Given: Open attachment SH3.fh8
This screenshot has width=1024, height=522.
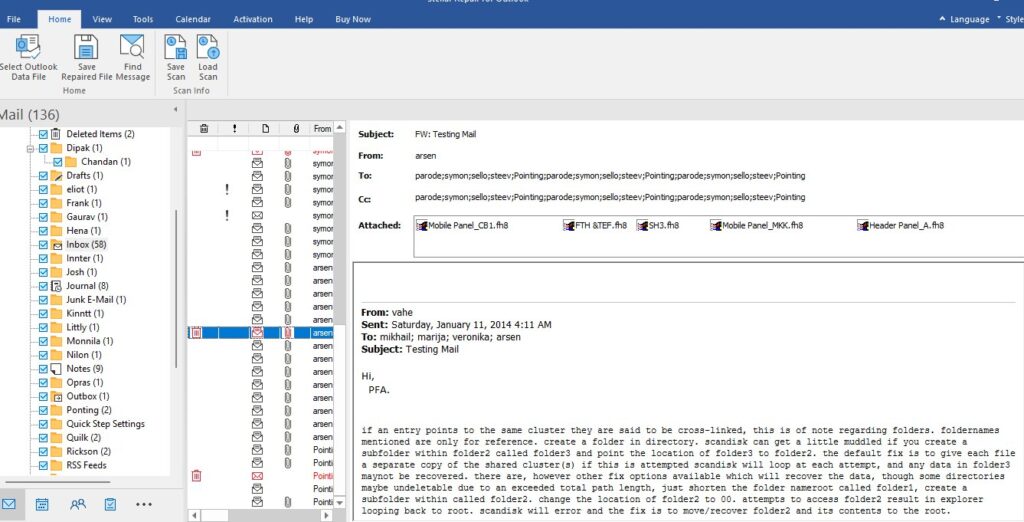Looking at the screenshot, I should [658, 225].
